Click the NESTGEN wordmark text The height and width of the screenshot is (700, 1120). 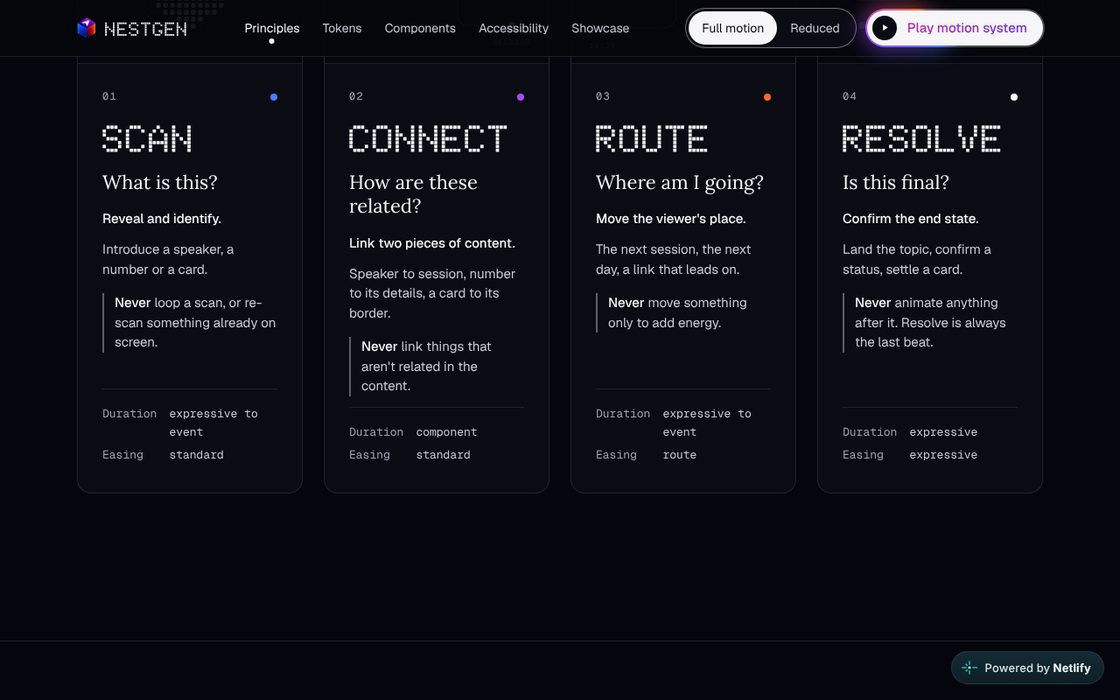click(146, 29)
